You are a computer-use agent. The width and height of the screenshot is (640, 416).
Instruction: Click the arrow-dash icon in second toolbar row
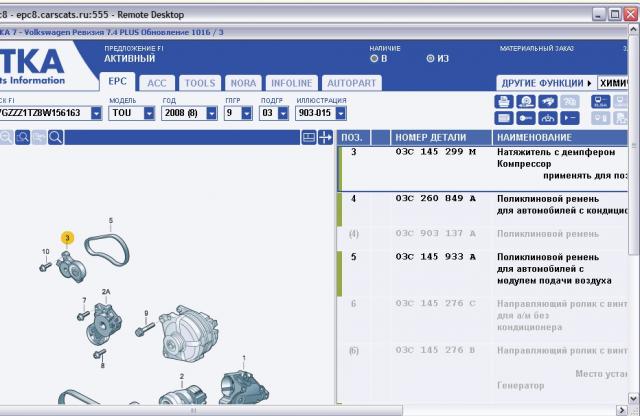(x=570, y=118)
